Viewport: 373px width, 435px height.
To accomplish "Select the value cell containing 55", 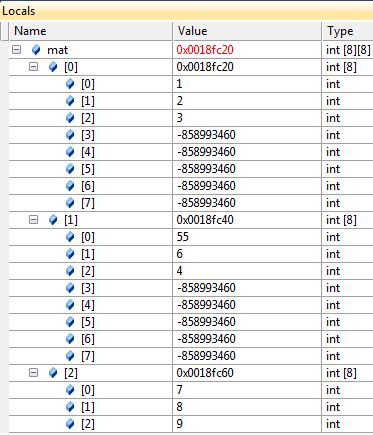I will coord(247,237).
